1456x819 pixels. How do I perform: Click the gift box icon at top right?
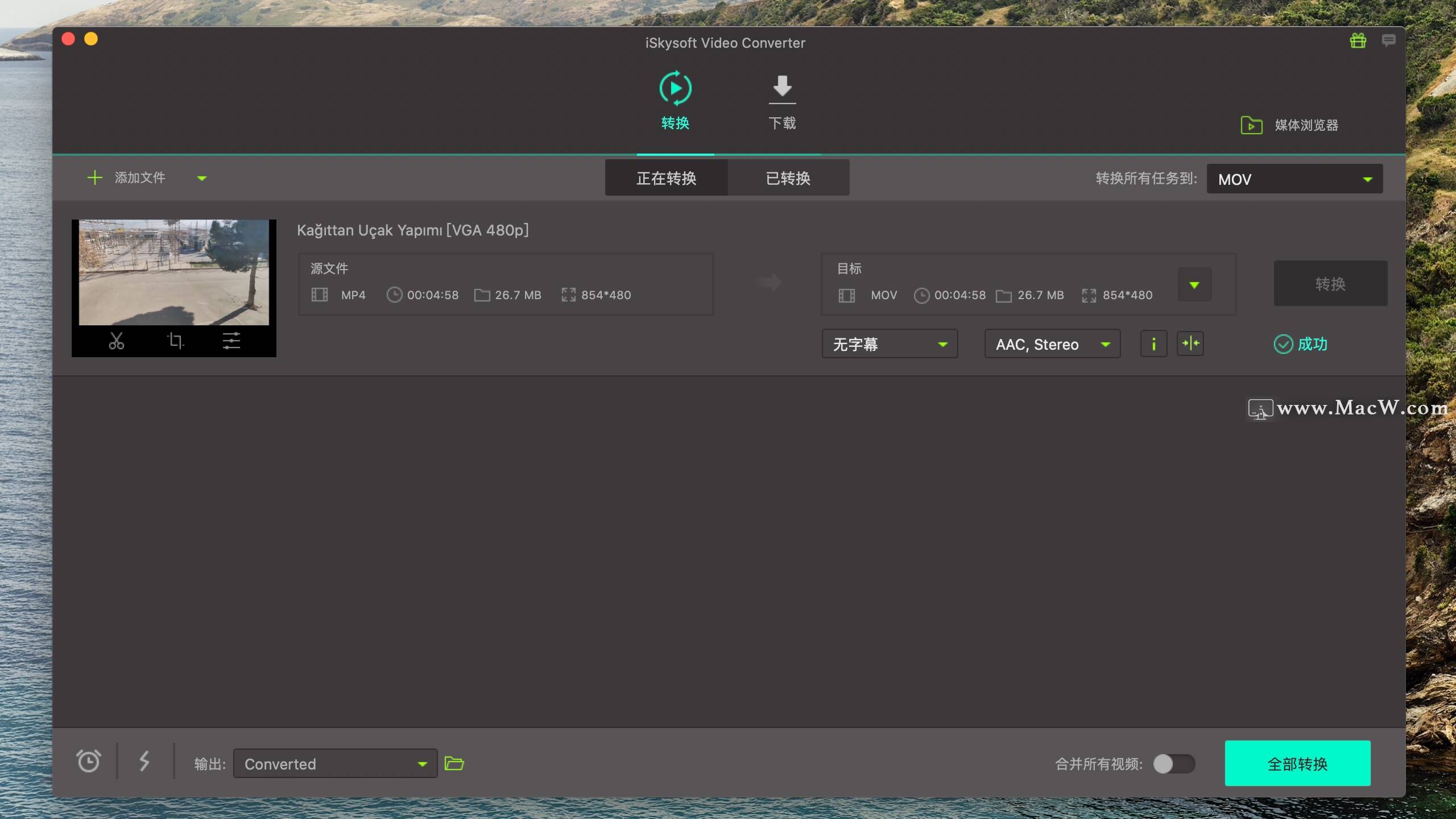click(1358, 40)
